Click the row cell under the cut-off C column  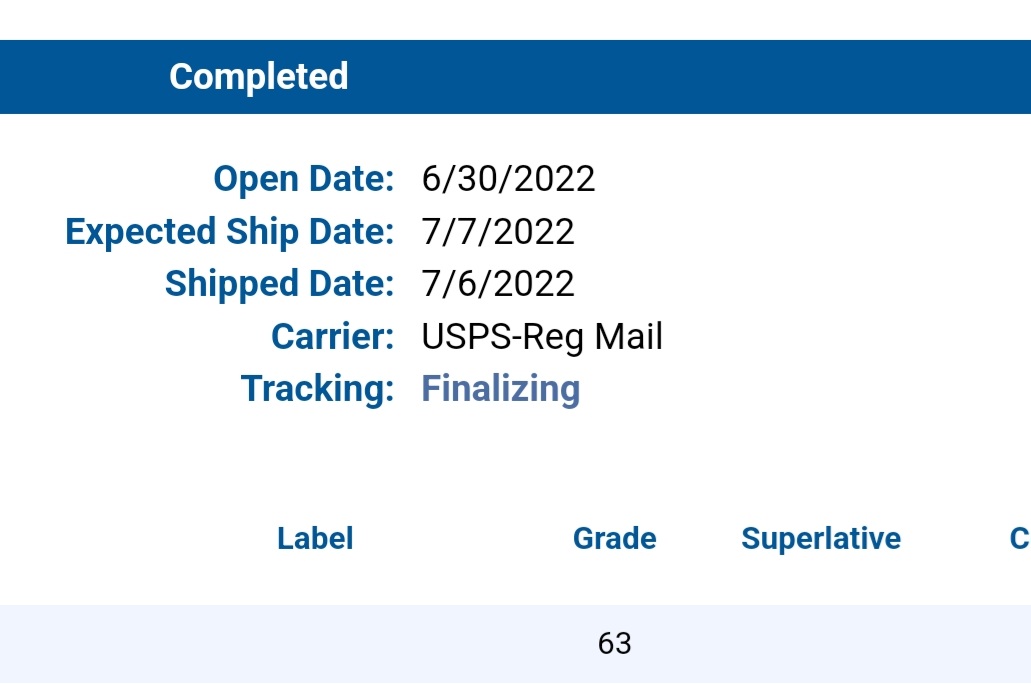[1015, 643]
